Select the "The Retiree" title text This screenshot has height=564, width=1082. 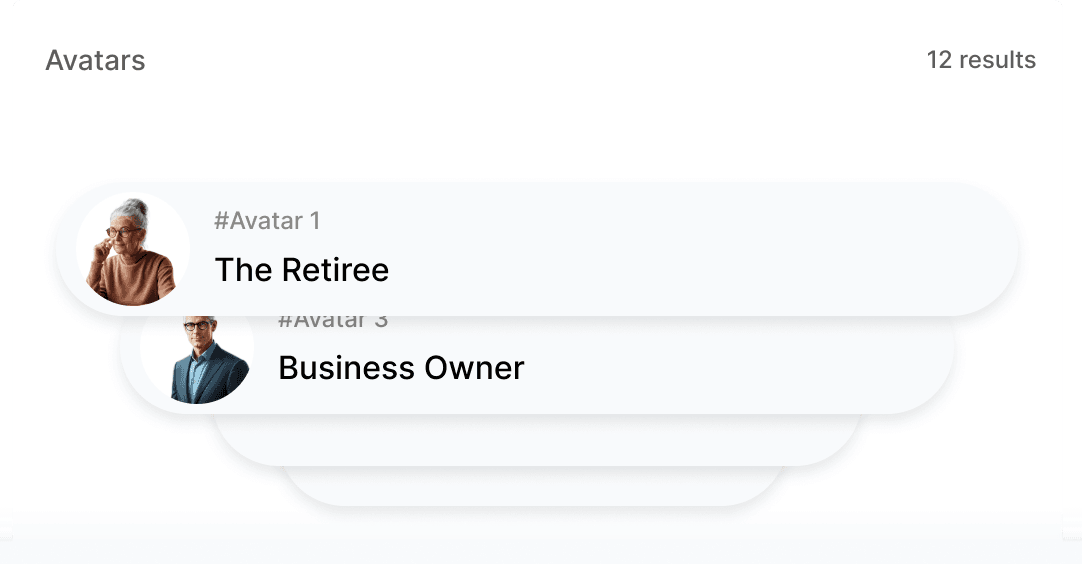301,270
